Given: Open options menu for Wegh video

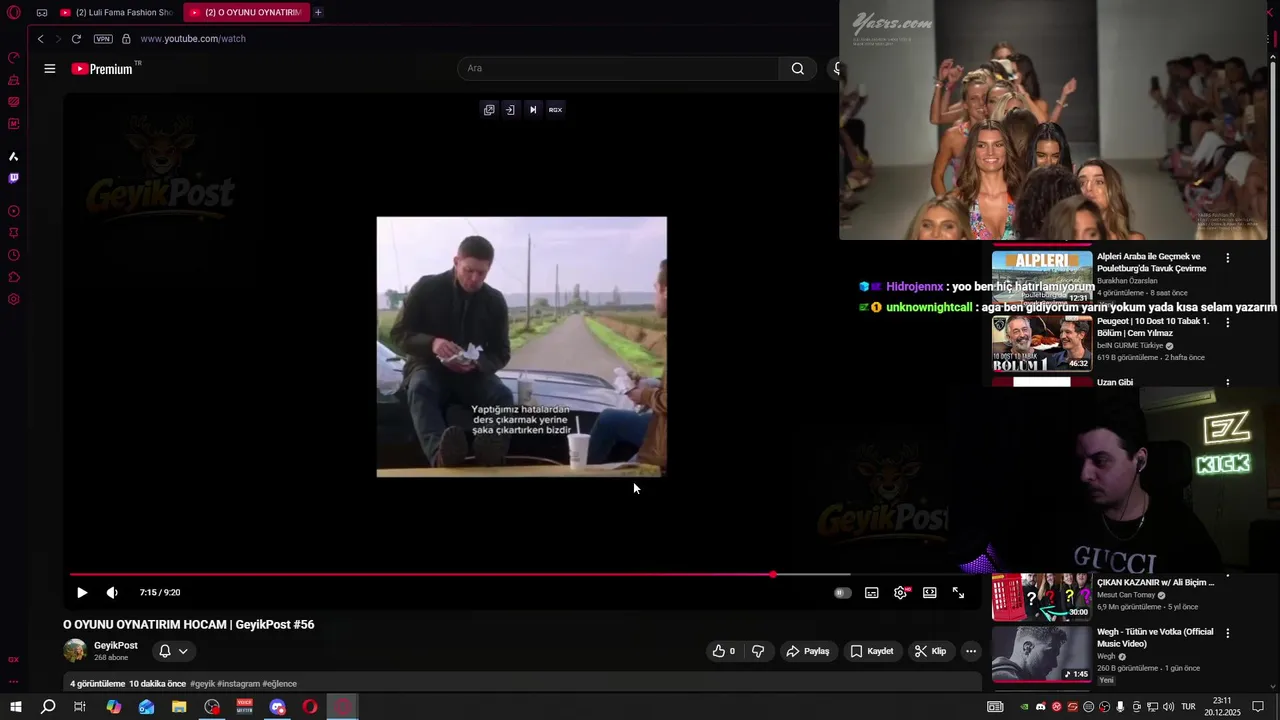Looking at the screenshot, I should coord(1228,633).
